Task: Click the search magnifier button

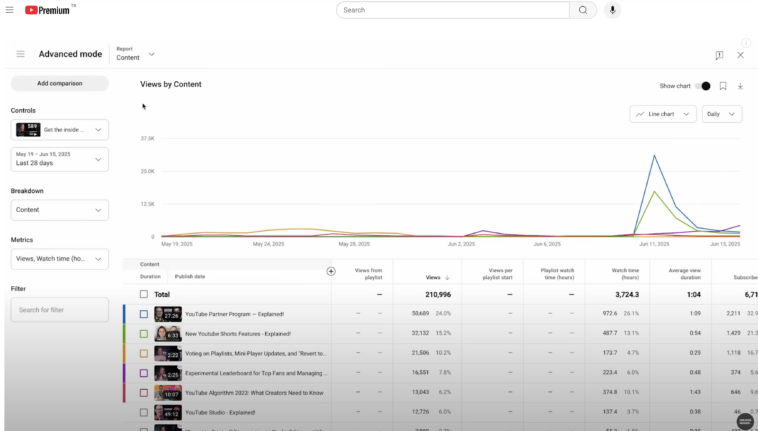Action: (x=583, y=10)
